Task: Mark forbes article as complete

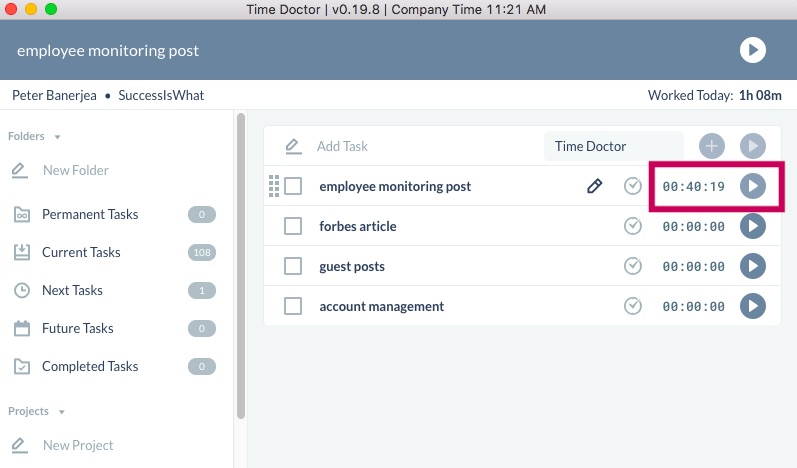Action: pos(632,226)
